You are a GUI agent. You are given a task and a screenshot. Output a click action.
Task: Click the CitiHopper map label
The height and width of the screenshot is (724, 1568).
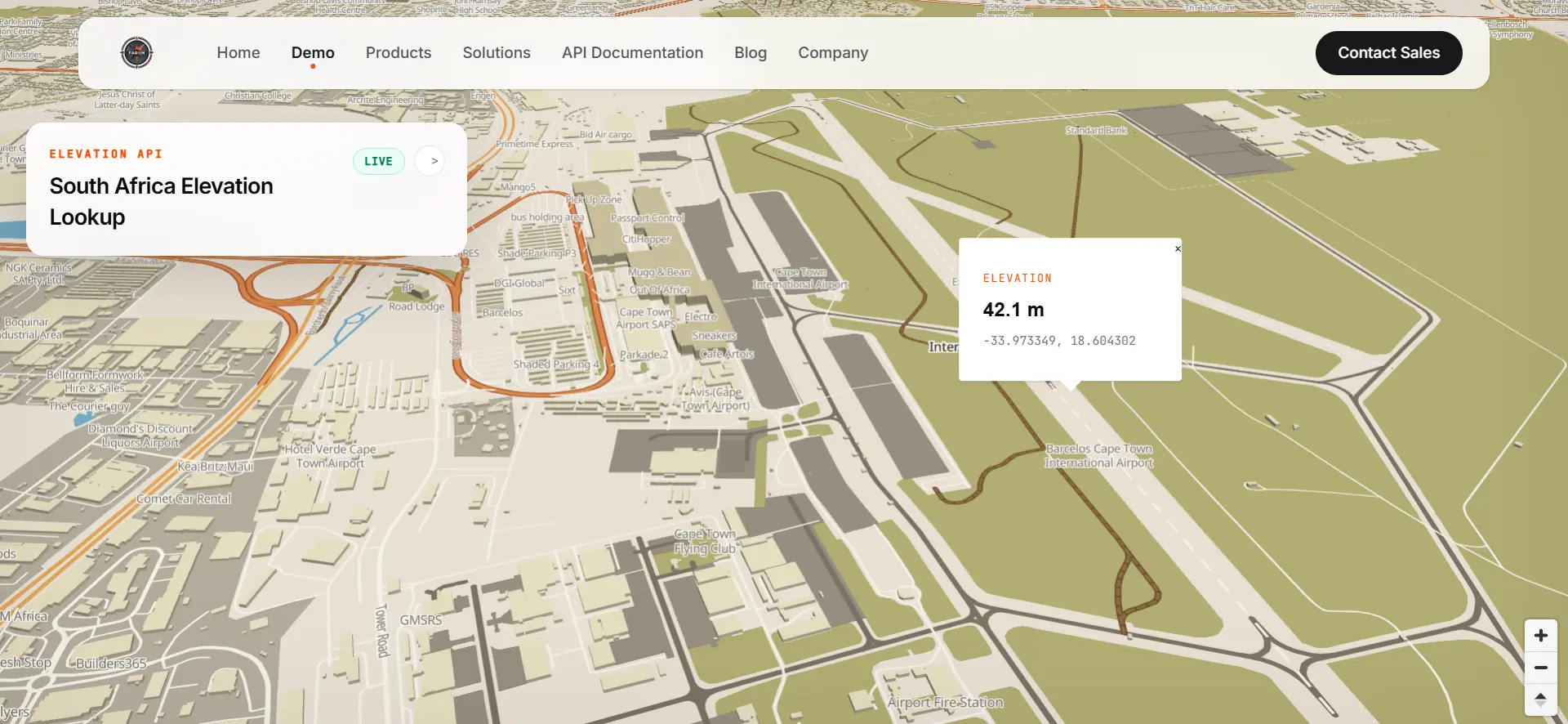pyautogui.click(x=647, y=239)
